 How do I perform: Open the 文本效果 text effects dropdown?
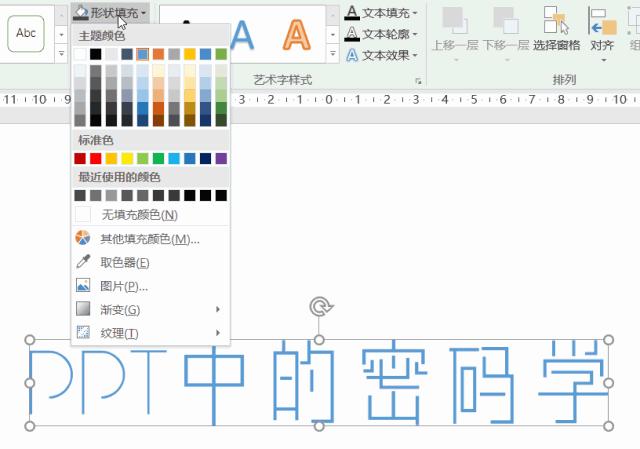coord(381,55)
